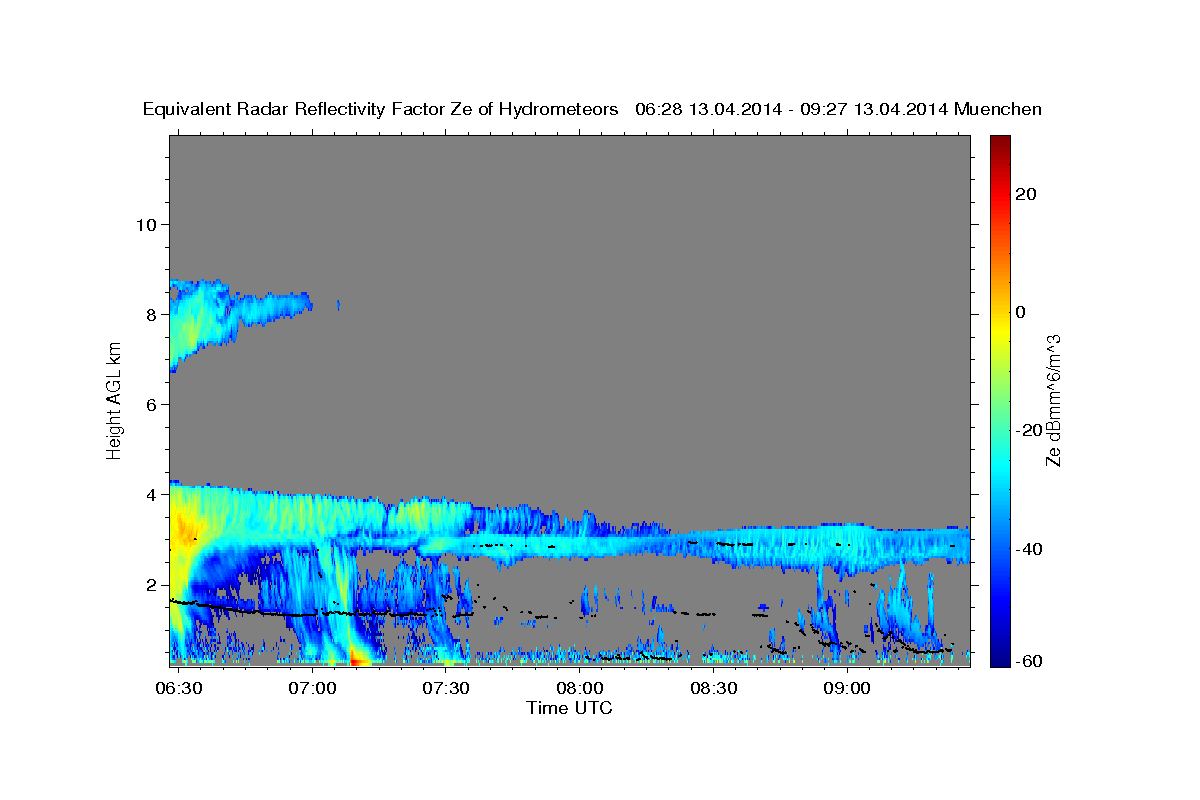Viewport: 1200px width, 800px height.
Task: Click the '07:00' time tick label
Action: click(313, 689)
